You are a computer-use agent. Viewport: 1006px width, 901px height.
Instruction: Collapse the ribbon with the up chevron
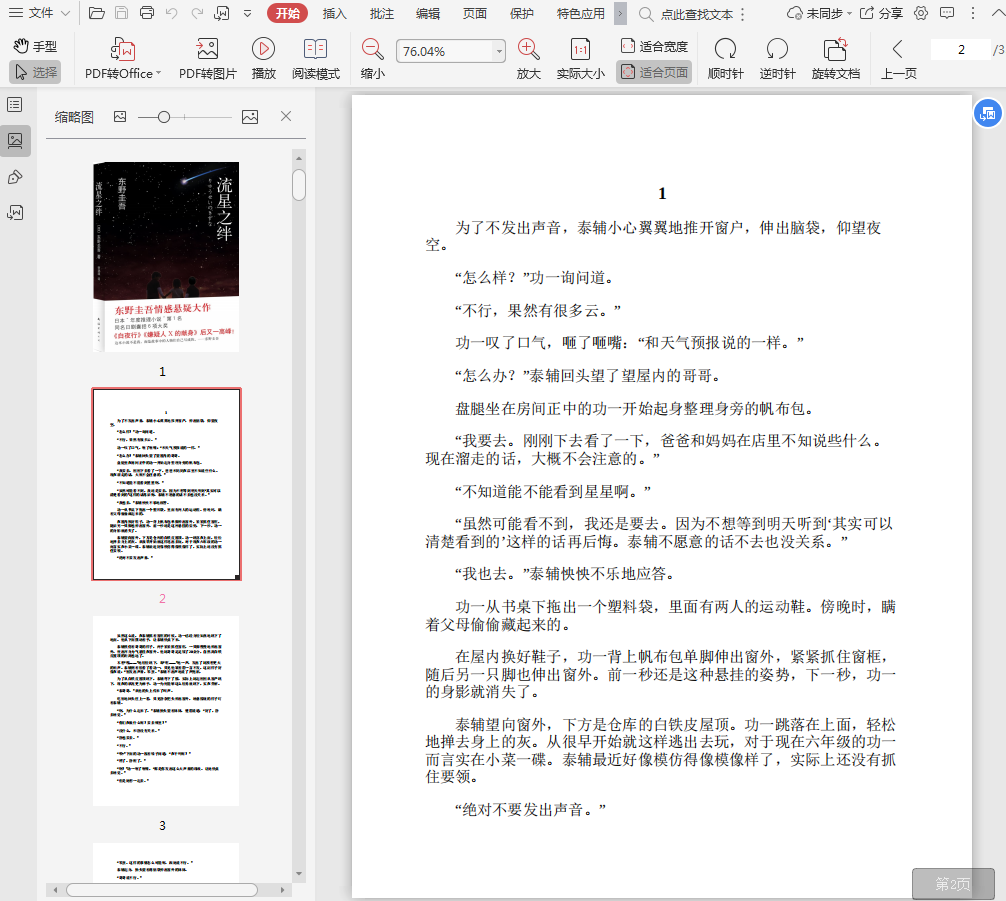pos(998,13)
